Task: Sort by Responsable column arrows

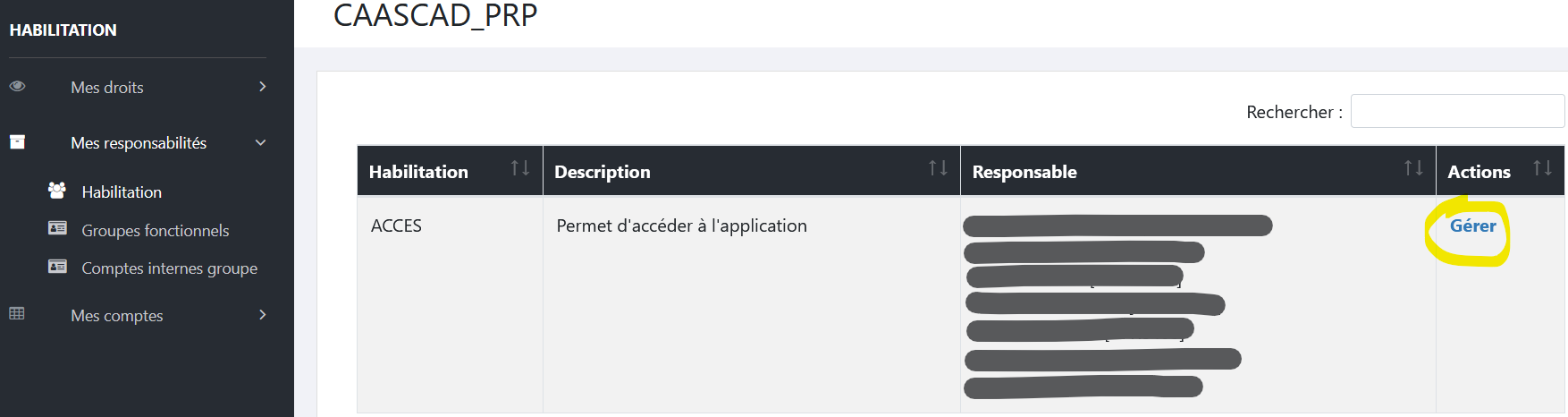Action: coord(1413,168)
